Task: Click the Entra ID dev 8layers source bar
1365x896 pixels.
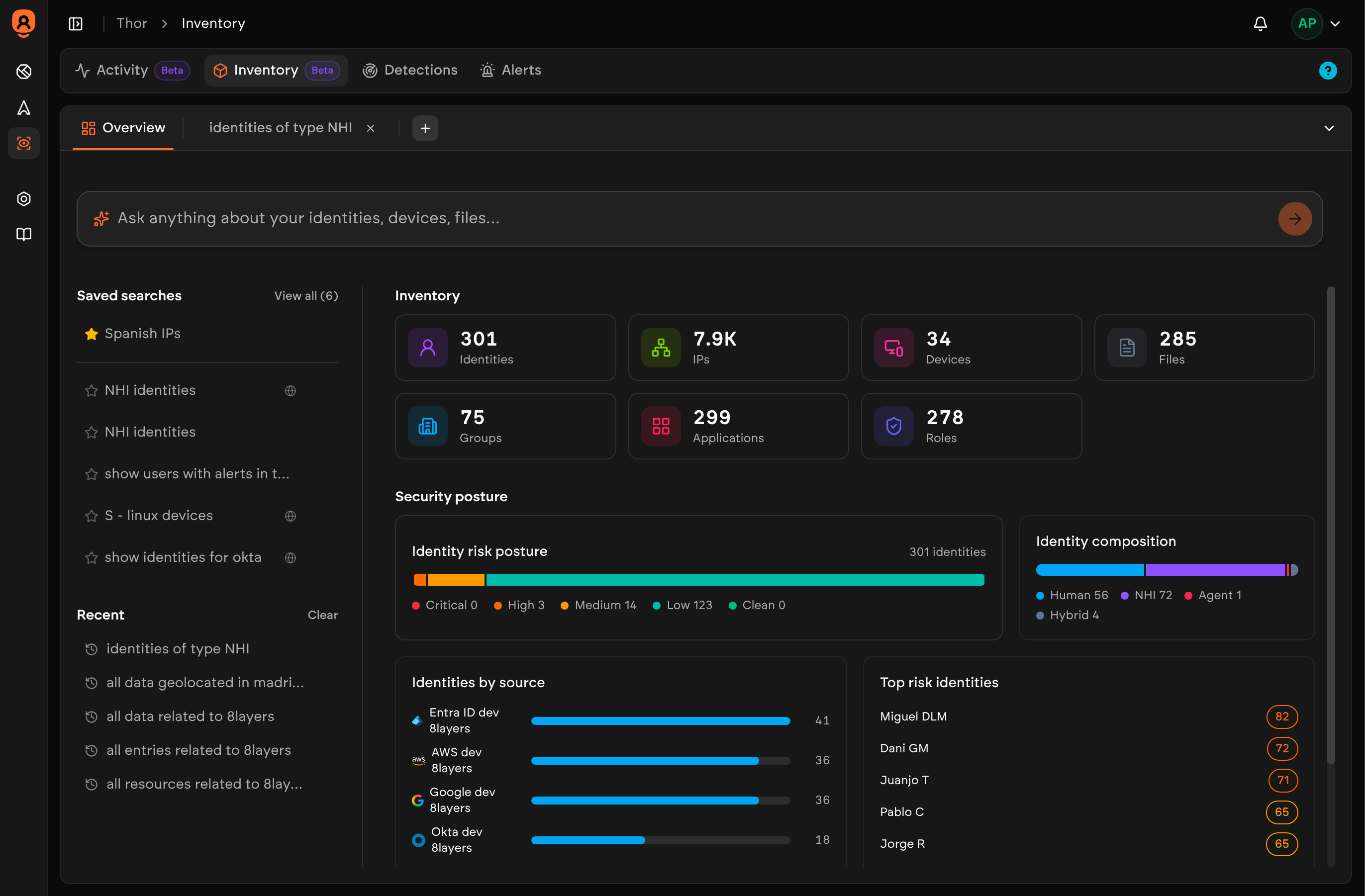Action: click(661, 721)
